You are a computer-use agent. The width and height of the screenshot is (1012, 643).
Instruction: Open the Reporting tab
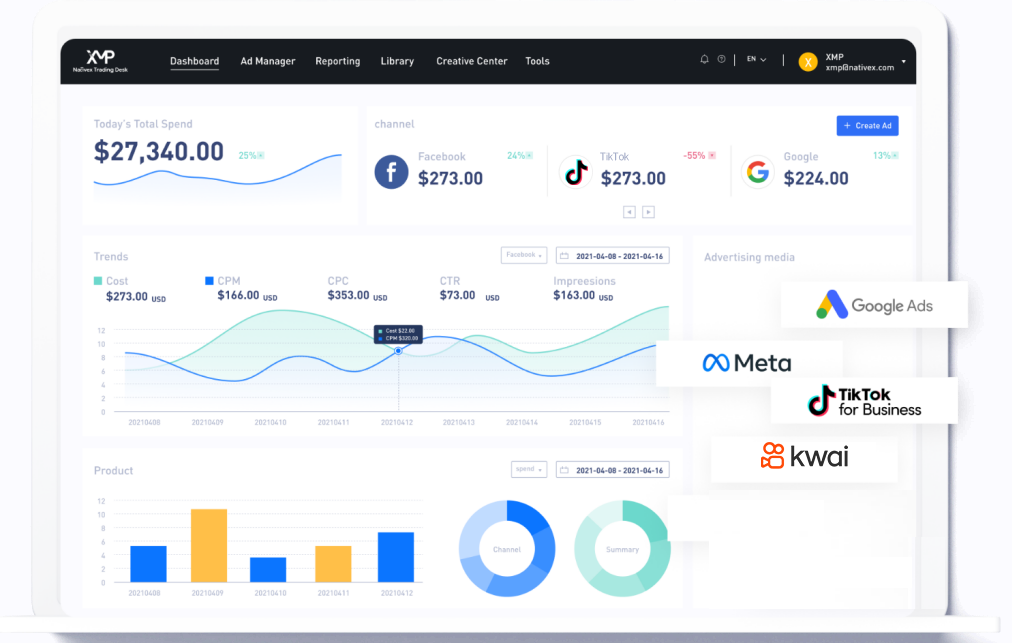(x=338, y=61)
